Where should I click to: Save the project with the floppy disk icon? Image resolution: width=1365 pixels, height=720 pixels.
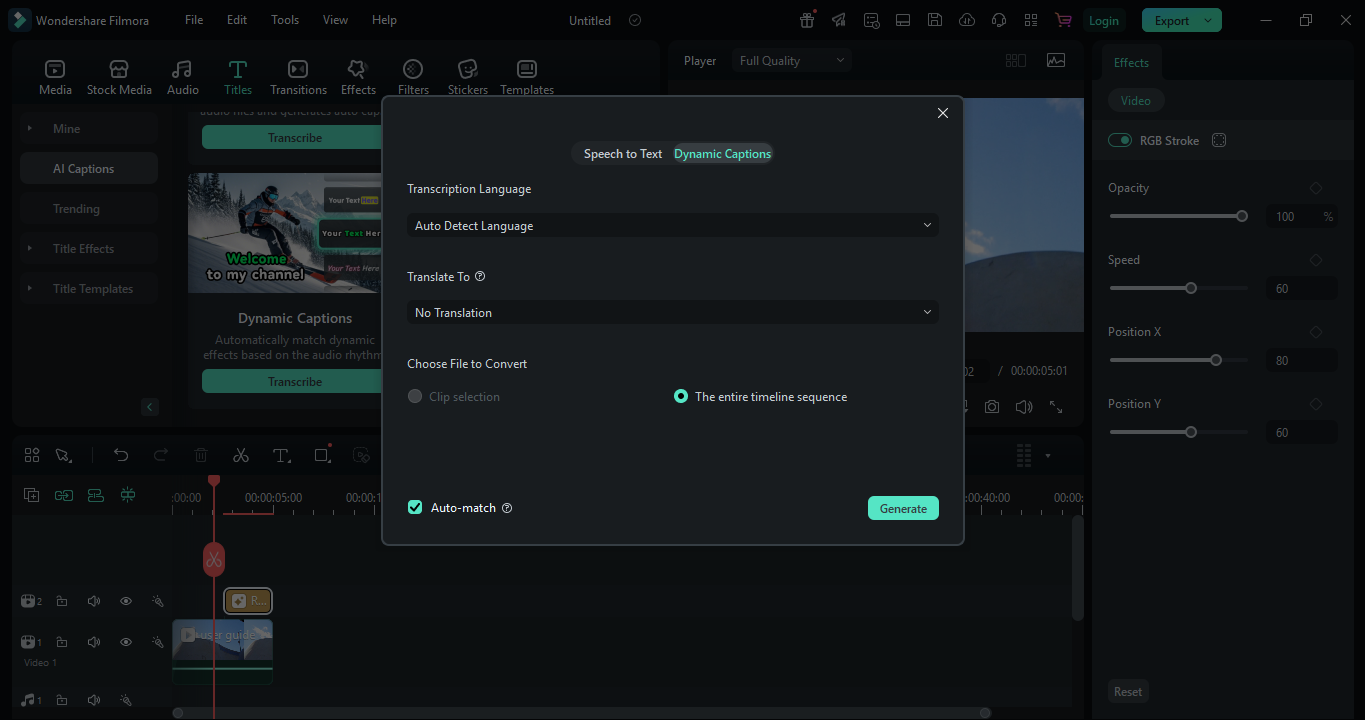tap(934, 20)
